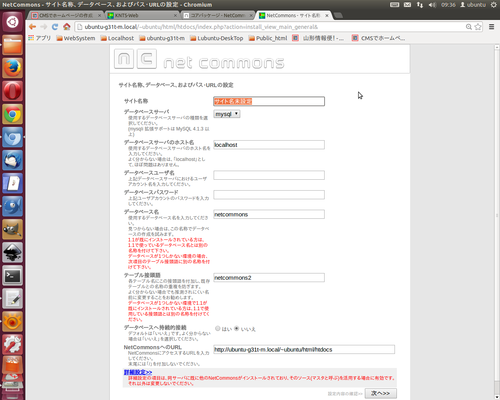The height and width of the screenshot is (400, 500).
Task: Switch to the コアパッケージ - NetCommons tab
Action: [x=218, y=15]
